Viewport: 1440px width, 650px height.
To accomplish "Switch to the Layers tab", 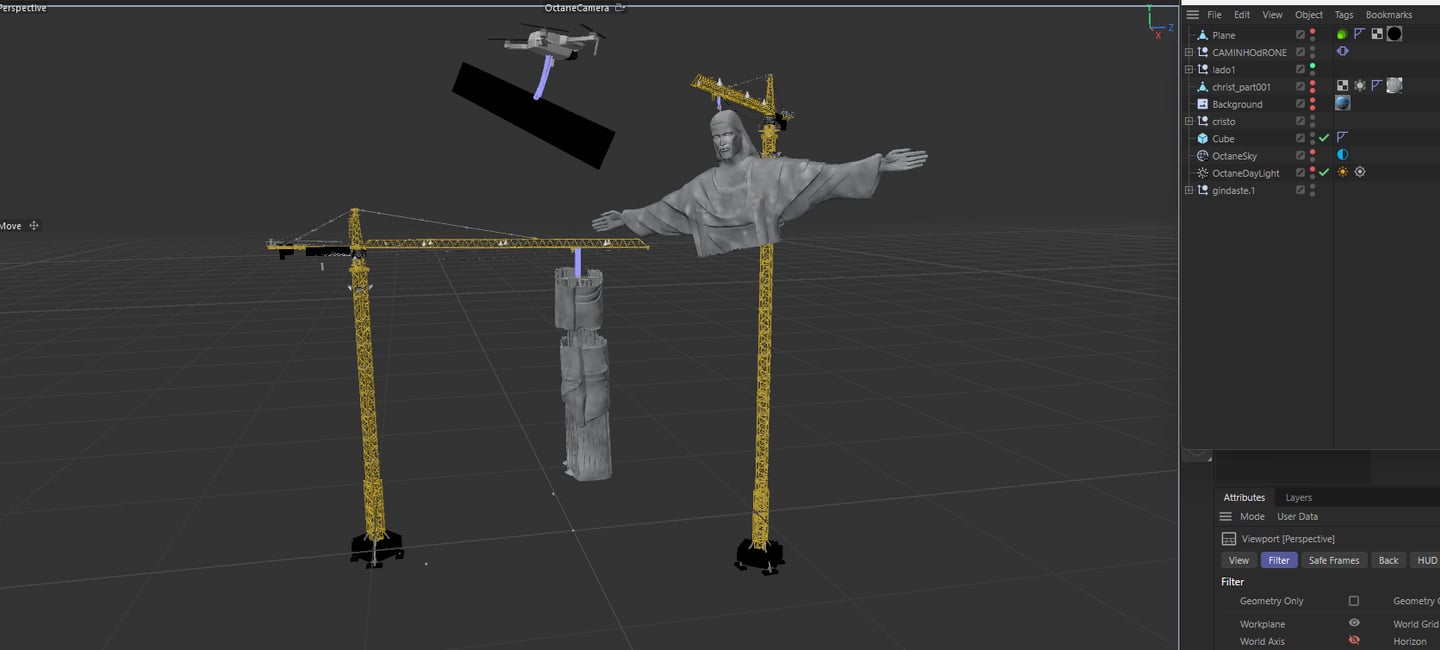I will coord(1298,497).
